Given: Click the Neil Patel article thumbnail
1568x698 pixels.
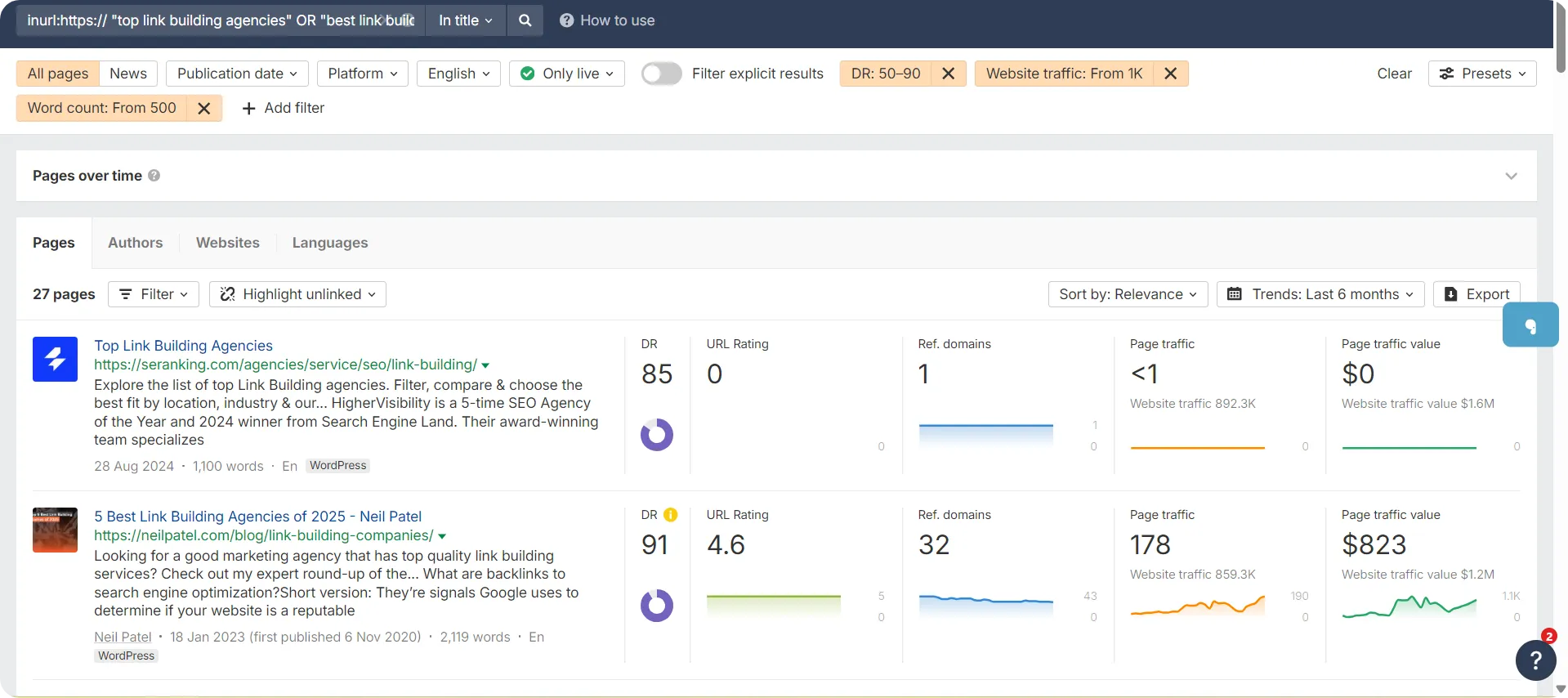Looking at the screenshot, I should [55, 530].
